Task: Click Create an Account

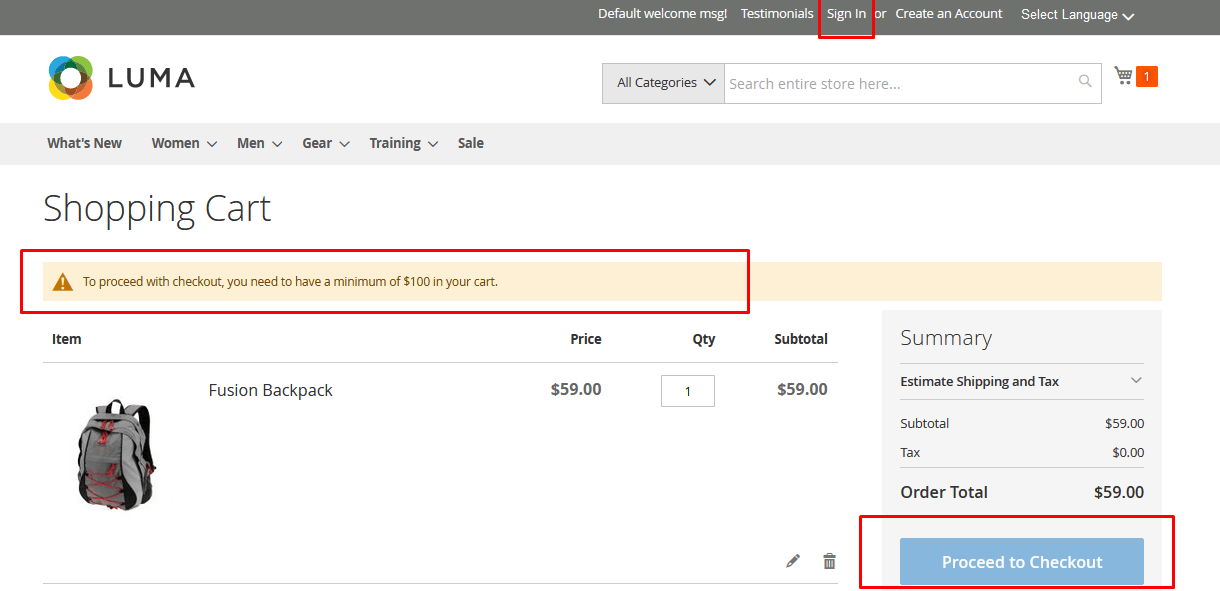Action: [948, 14]
